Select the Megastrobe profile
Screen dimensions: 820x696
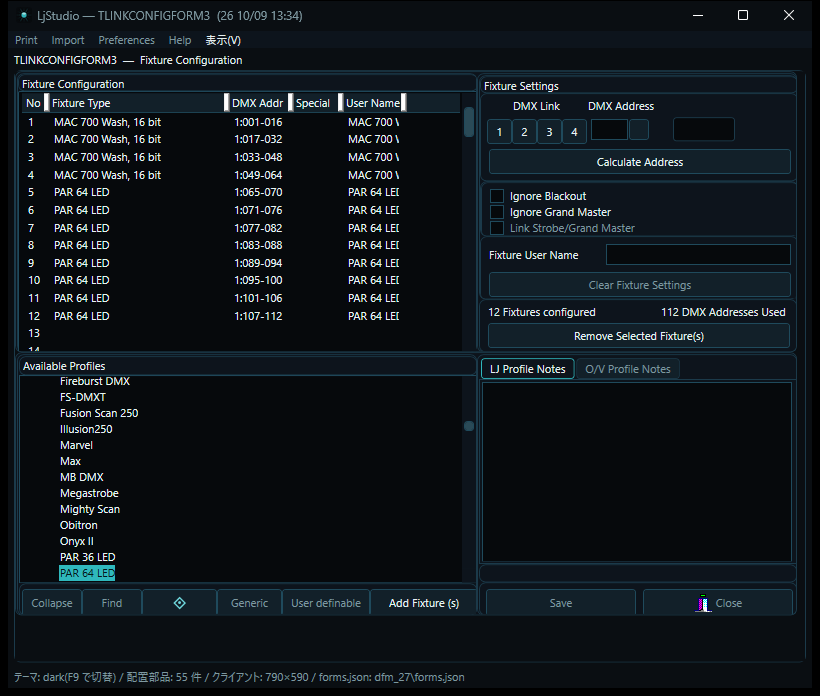pos(89,493)
